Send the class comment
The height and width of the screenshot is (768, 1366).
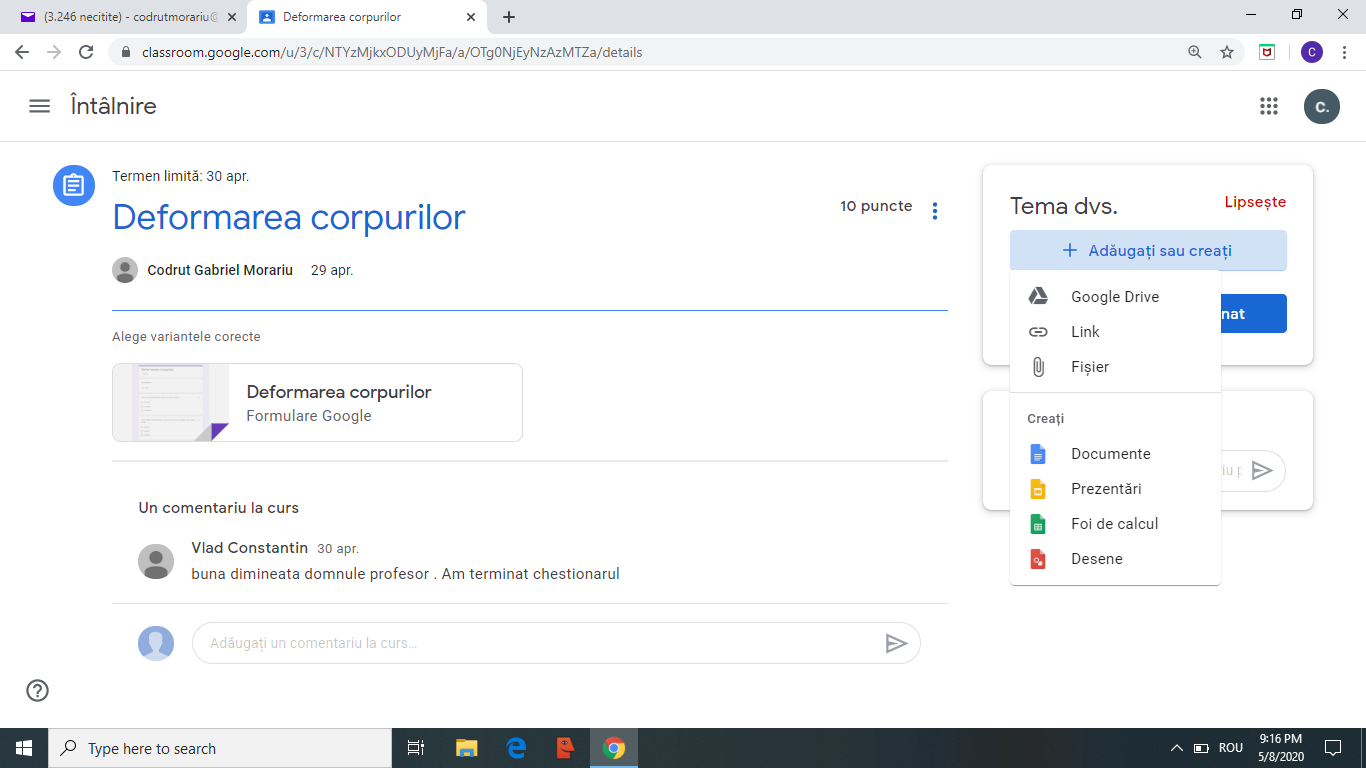896,643
